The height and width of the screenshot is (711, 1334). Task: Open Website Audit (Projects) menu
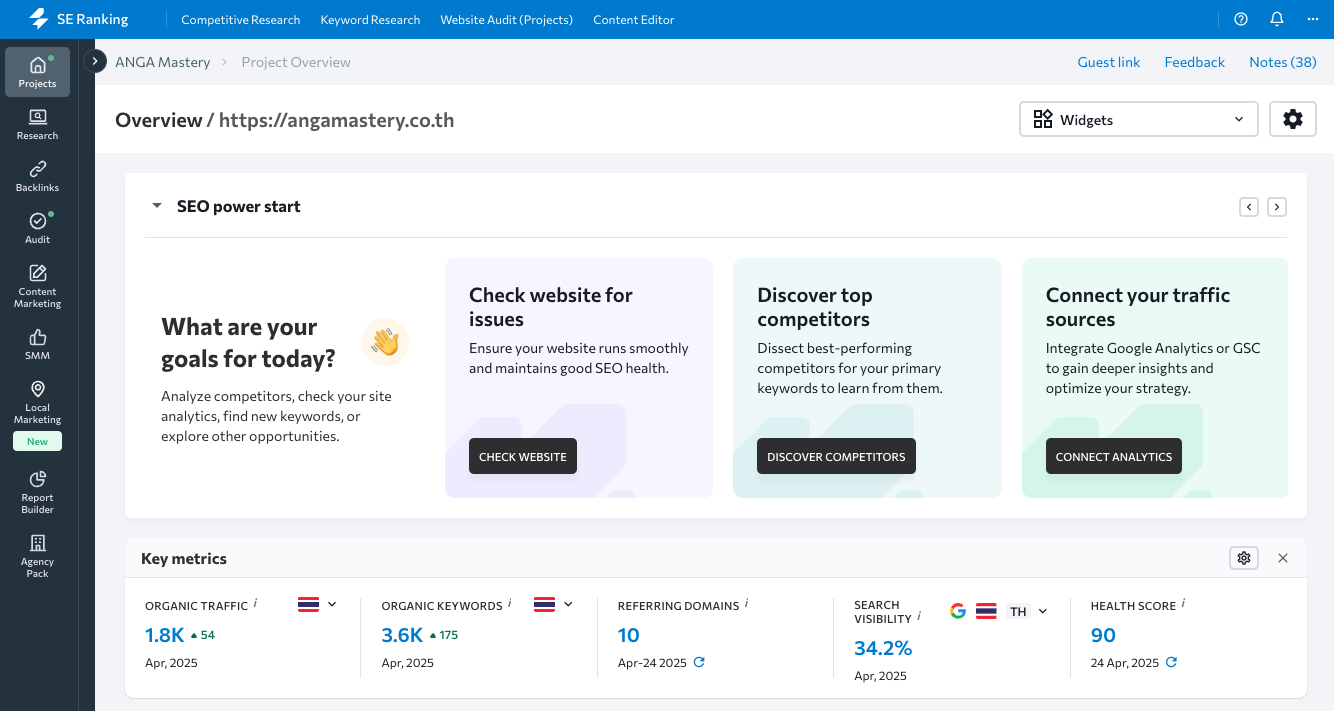pos(507,19)
